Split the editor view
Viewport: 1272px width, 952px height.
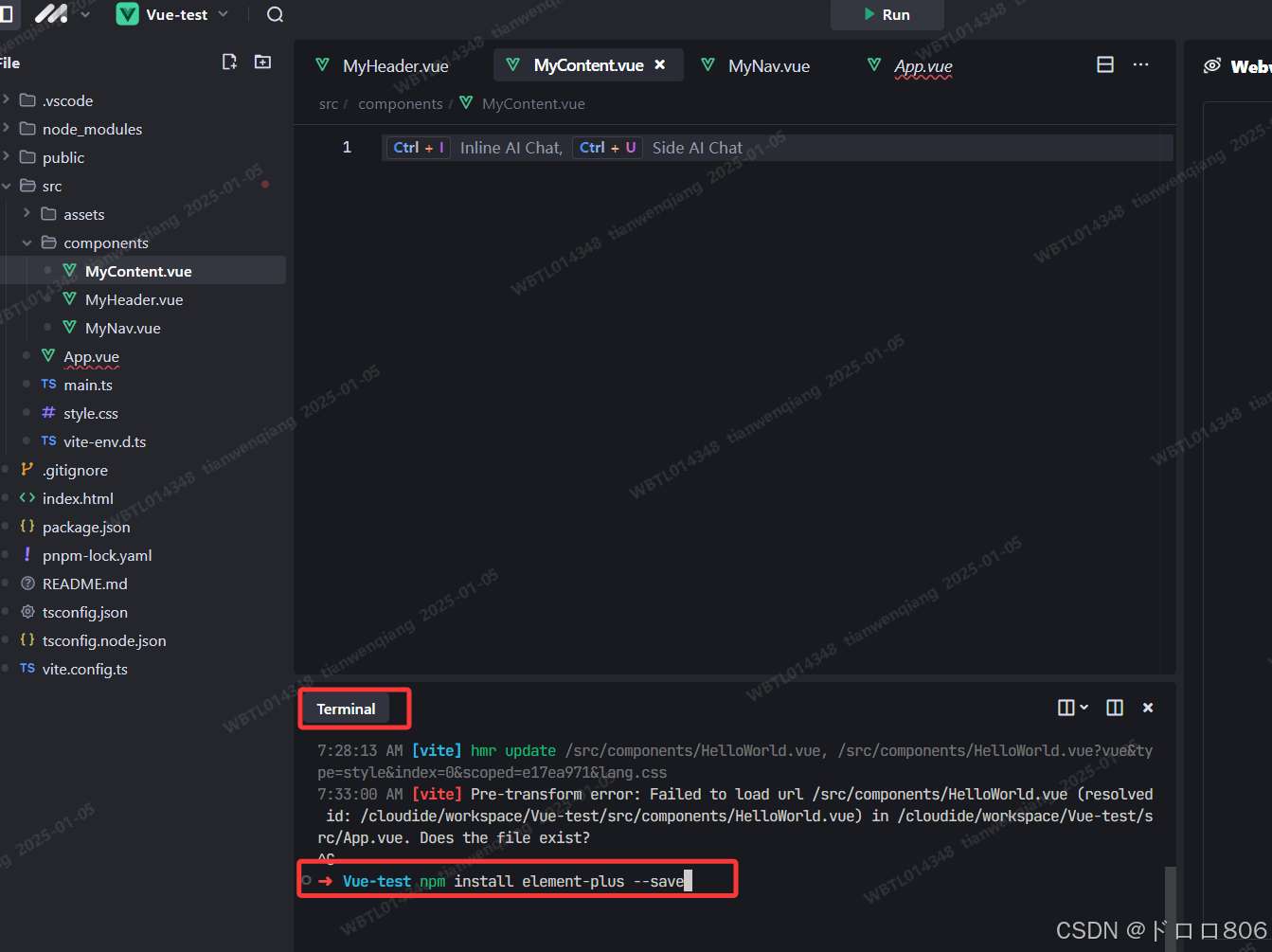[x=1104, y=63]
